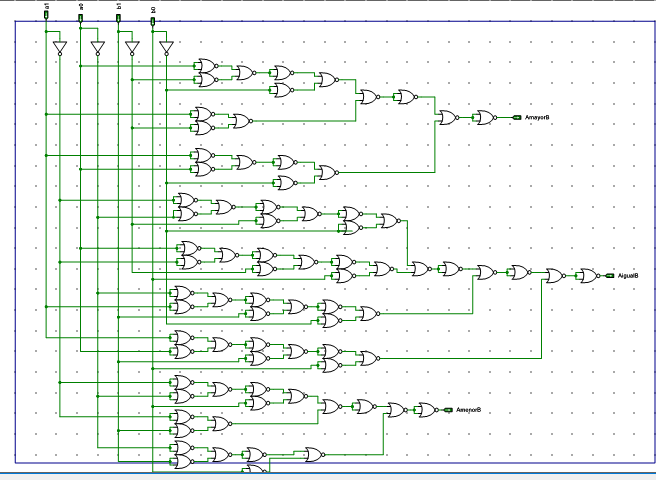Click the AmayorB output label text
The width and height of the screenshot is (656, 480).
click(x=538, y=118)
